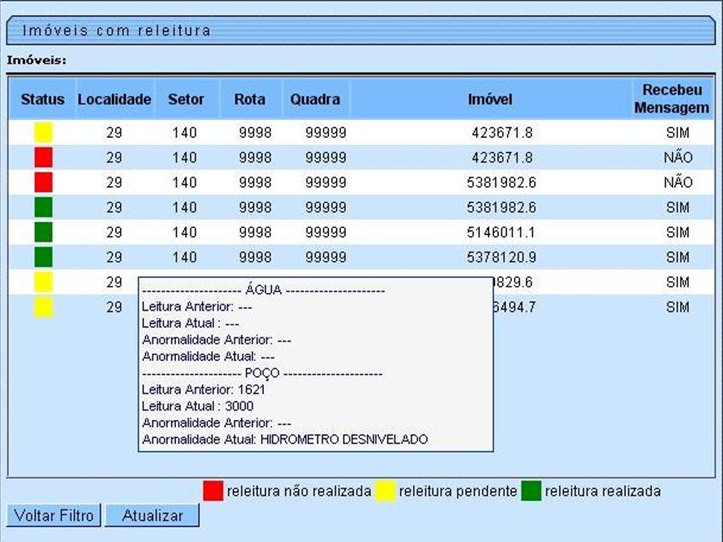Click red status square for imóvel 5381982.6
This screenshot has width=723, height=542.
43,182
